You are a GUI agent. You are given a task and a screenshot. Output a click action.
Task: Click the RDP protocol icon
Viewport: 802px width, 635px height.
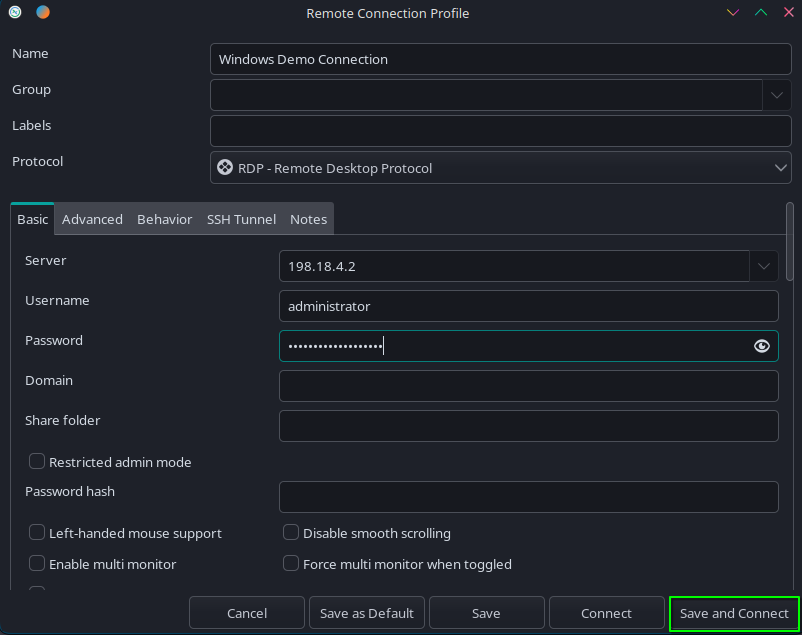click(225, 168)
